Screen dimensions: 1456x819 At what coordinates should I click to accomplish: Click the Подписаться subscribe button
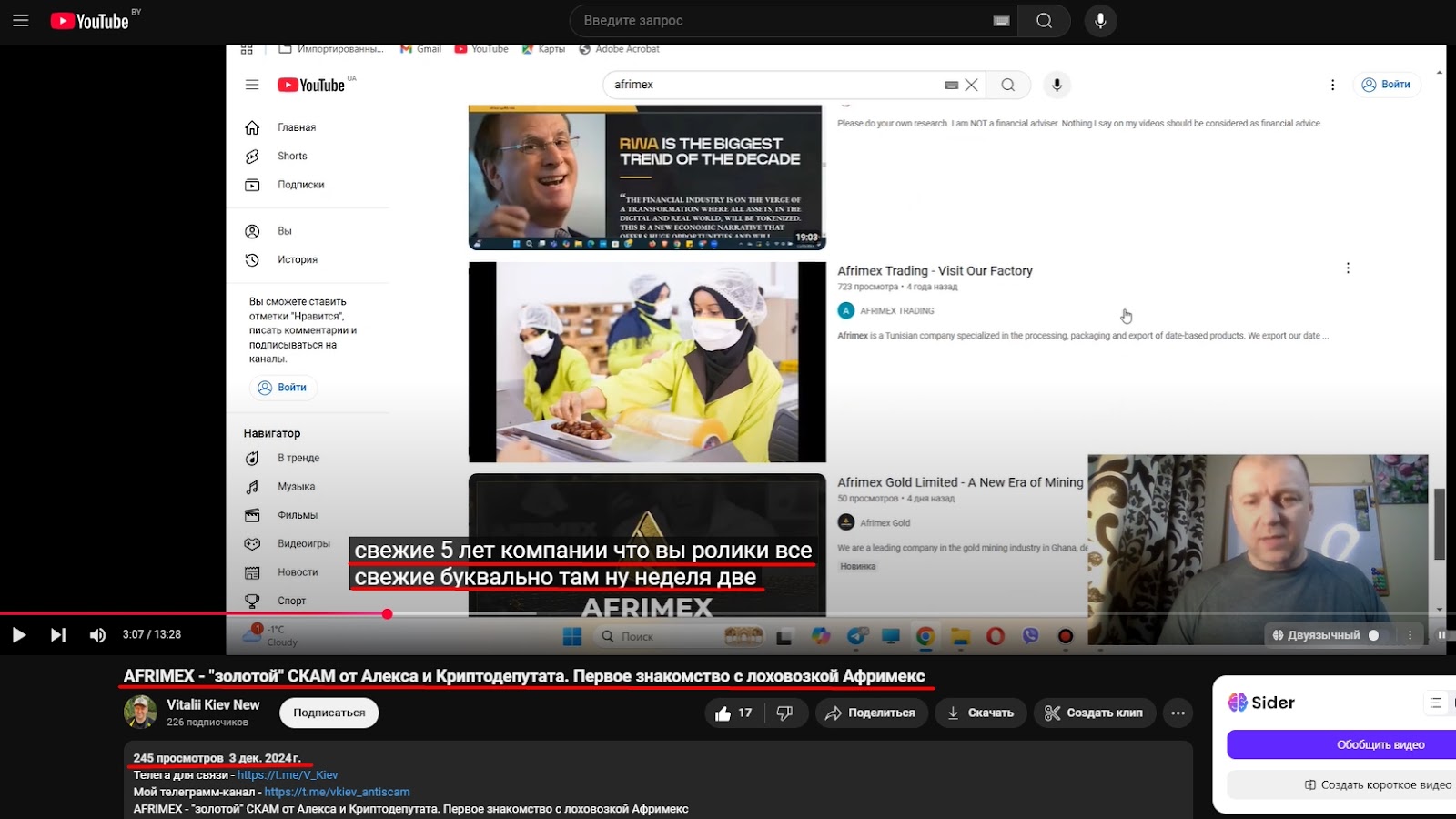coord(329,713)
